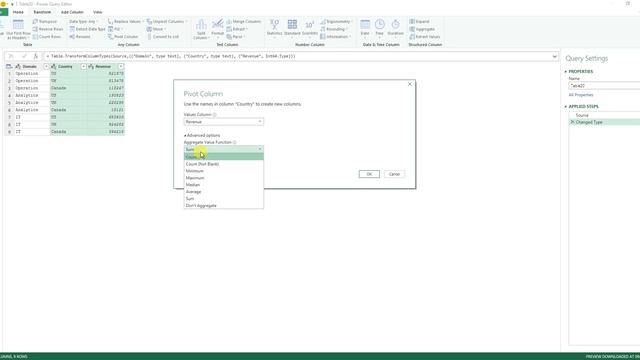Open the Rounding dropdown

tap(333, 29)
